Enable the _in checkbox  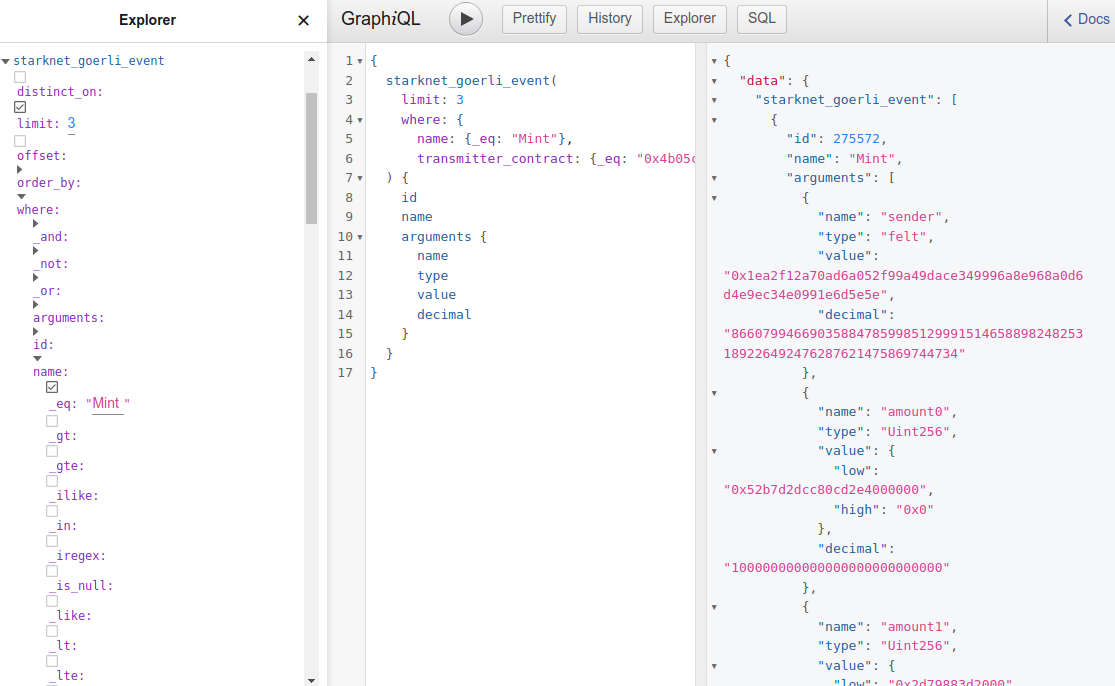52,510
